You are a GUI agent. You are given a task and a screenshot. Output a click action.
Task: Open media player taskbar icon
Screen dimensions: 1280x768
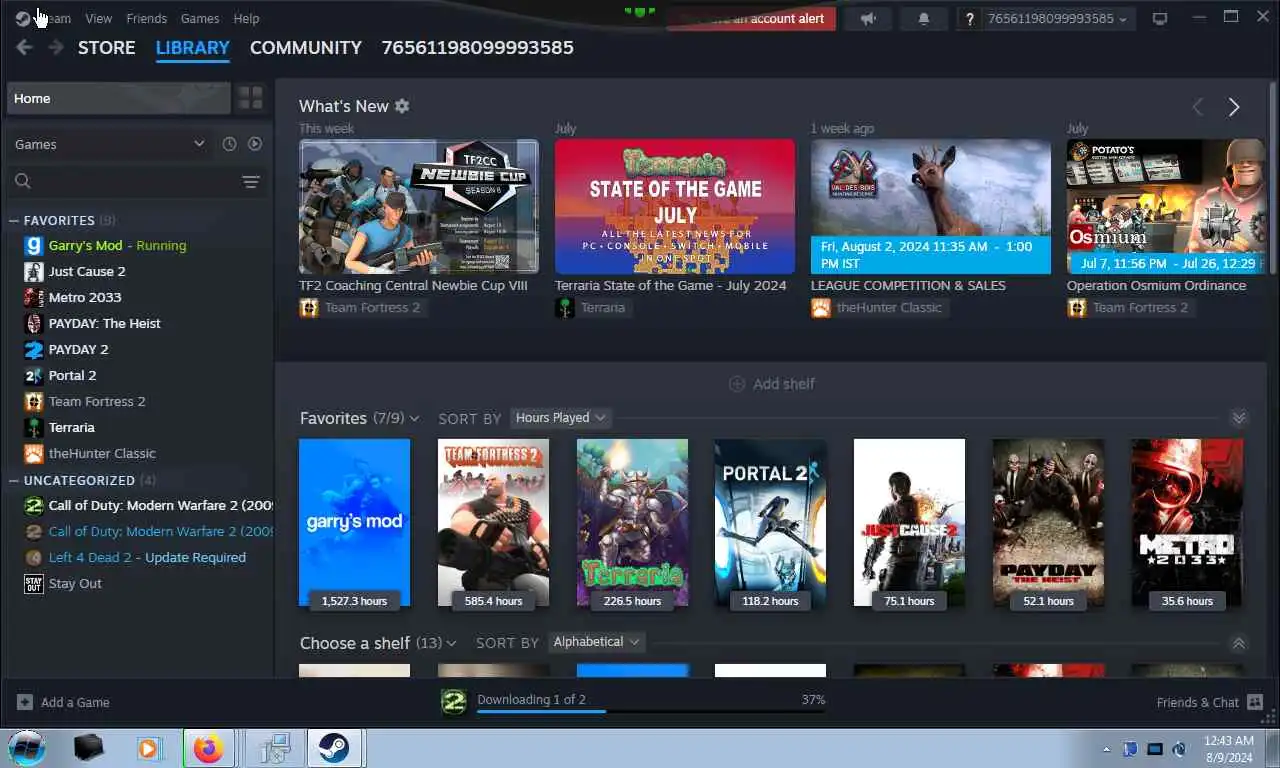[x=148, y=748]
